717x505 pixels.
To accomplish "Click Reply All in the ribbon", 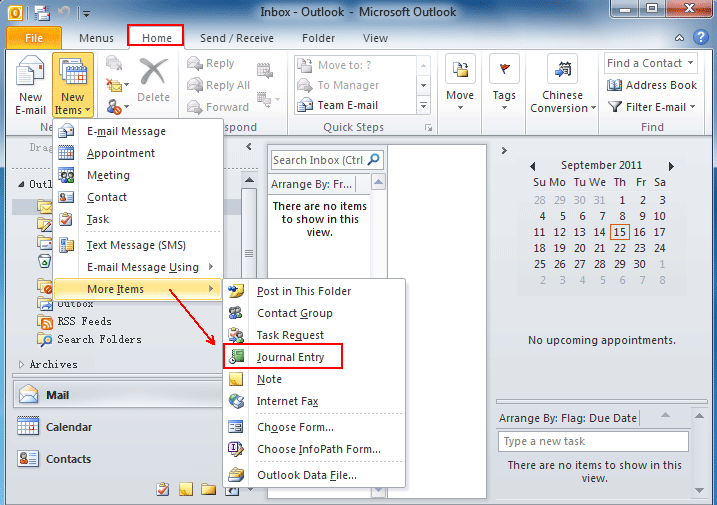I will coord(219,85).
